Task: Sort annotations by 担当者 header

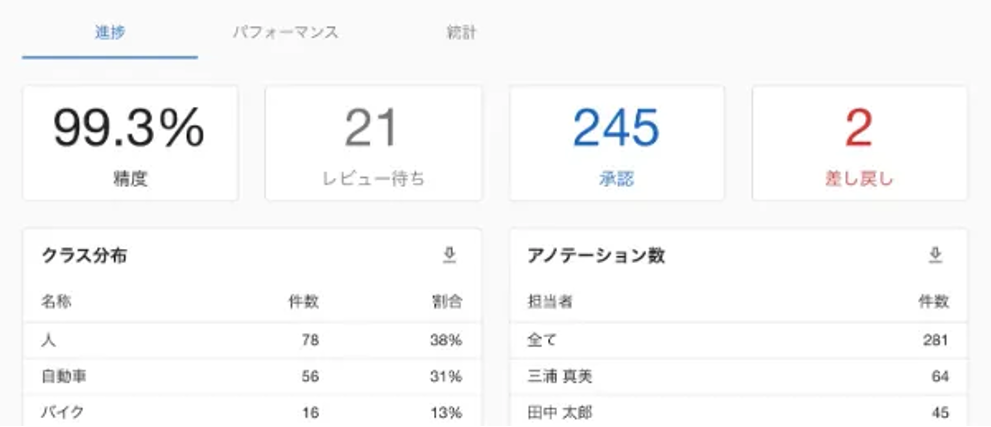Action: 549,302
